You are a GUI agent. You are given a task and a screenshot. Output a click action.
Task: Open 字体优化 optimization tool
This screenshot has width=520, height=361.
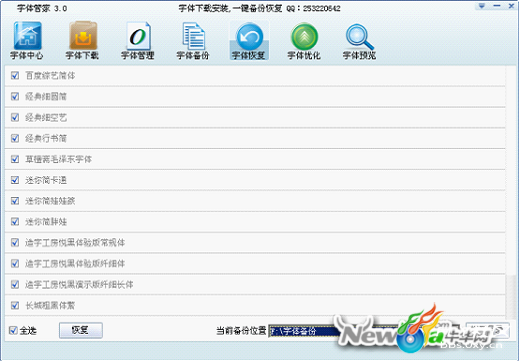[x=304, y=41]
